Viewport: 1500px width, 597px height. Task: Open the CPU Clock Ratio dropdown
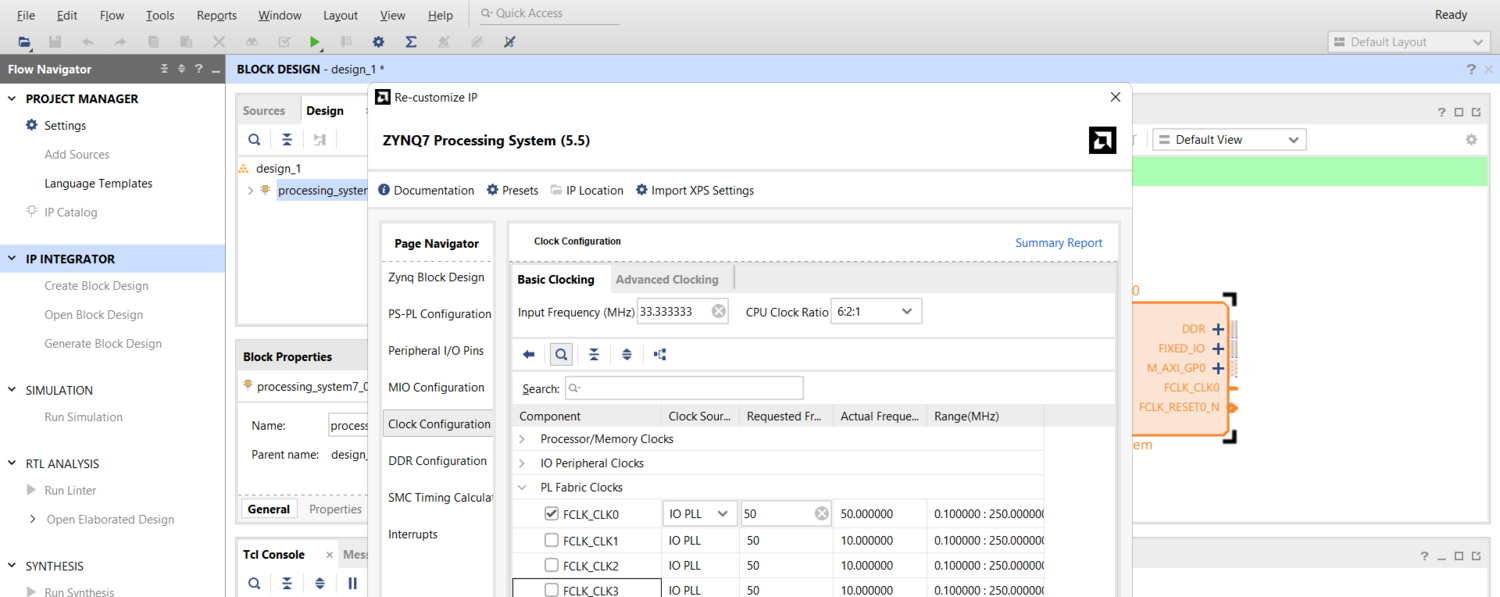pyautogui.click(x=876, y=312)
